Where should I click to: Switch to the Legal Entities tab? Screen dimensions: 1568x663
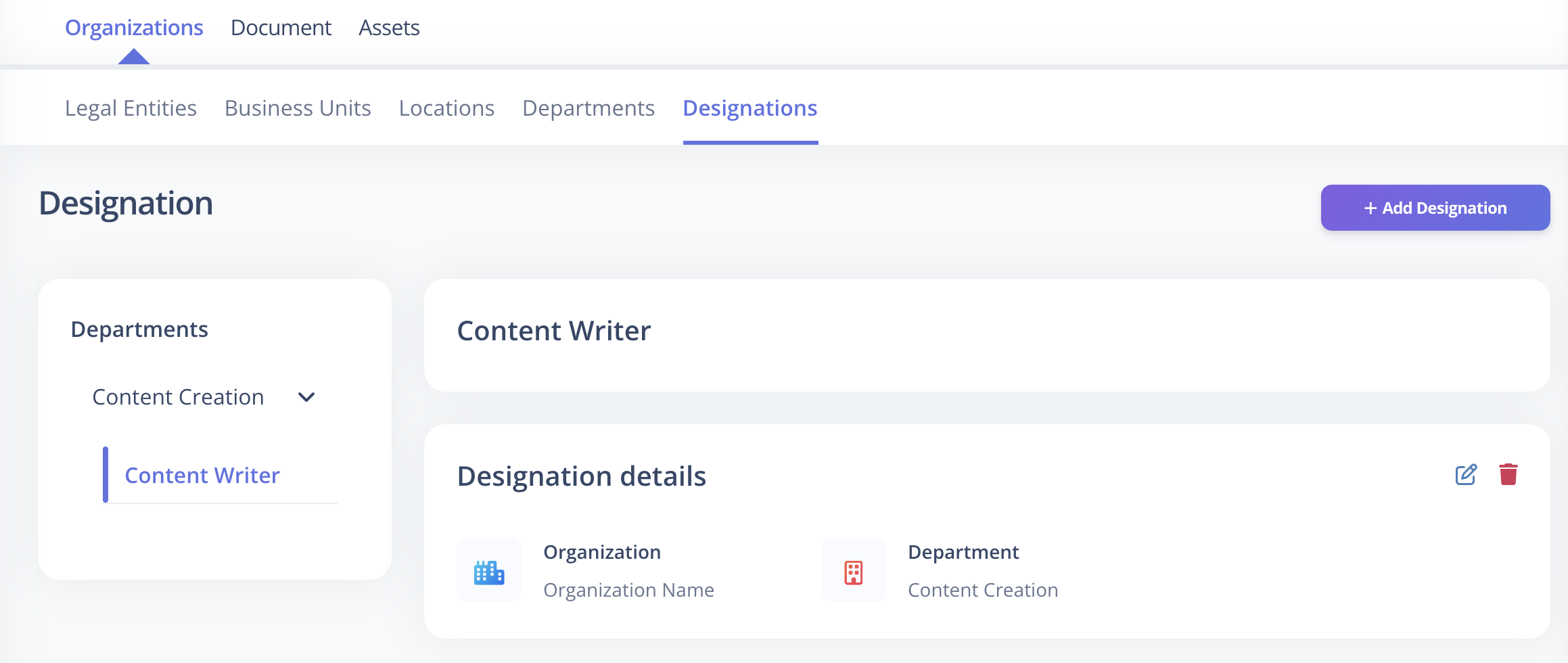click(x=131, y=108)
